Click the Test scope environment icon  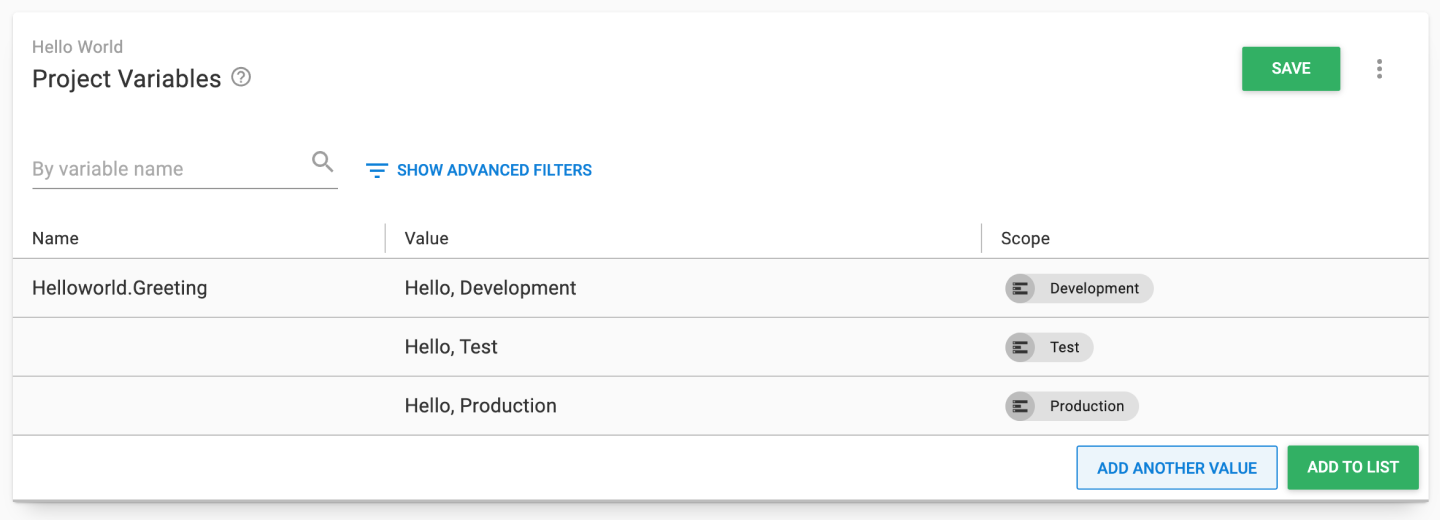[x=1020, y=347]
